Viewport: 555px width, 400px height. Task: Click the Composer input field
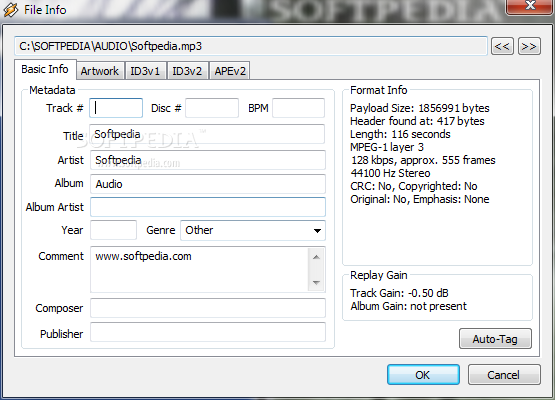[x=208, y=308]
